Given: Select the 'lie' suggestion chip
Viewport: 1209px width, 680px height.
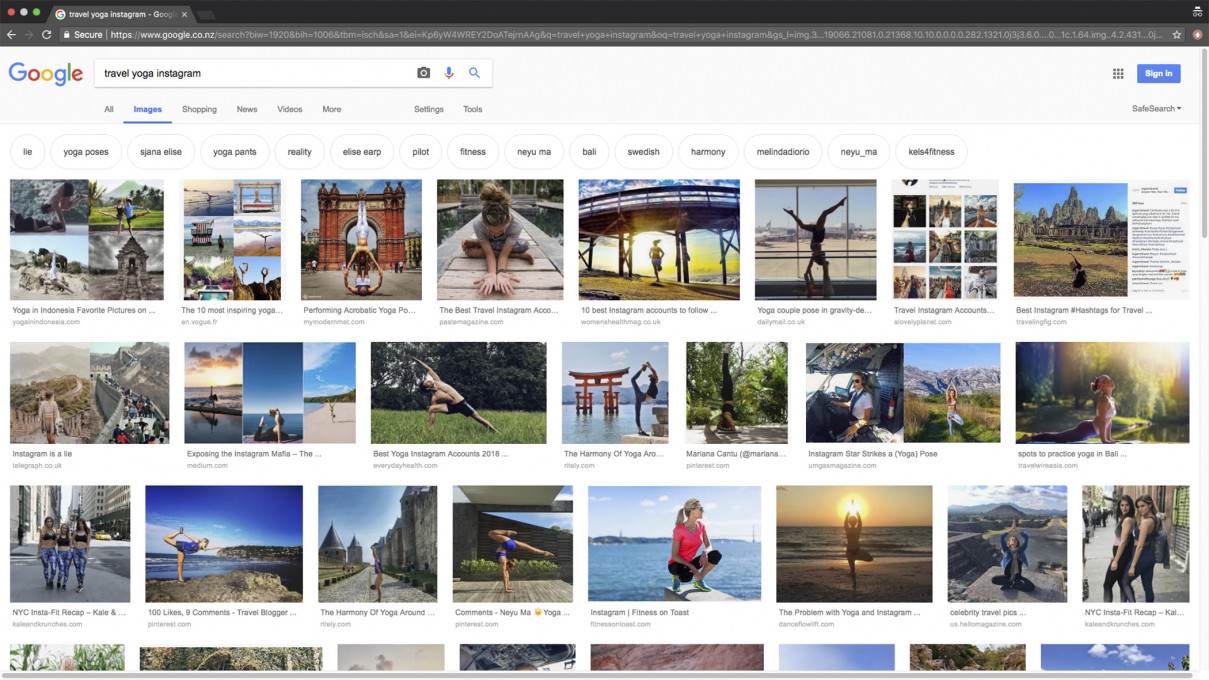Looking at the screenshot, I should 27,152.
